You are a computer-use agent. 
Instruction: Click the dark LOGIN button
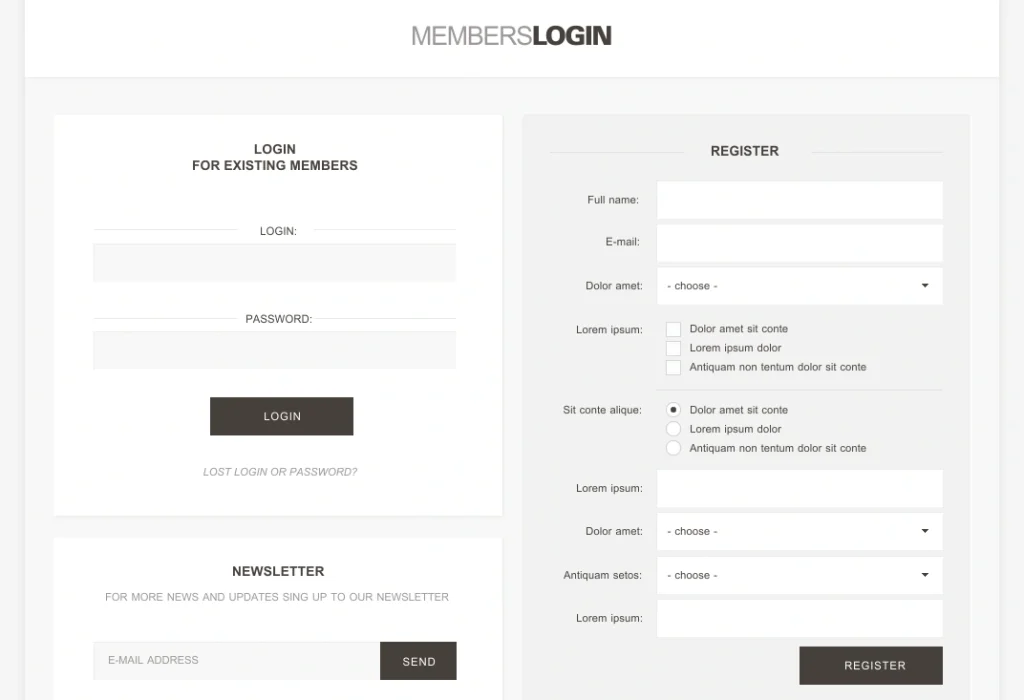point(281,416)
